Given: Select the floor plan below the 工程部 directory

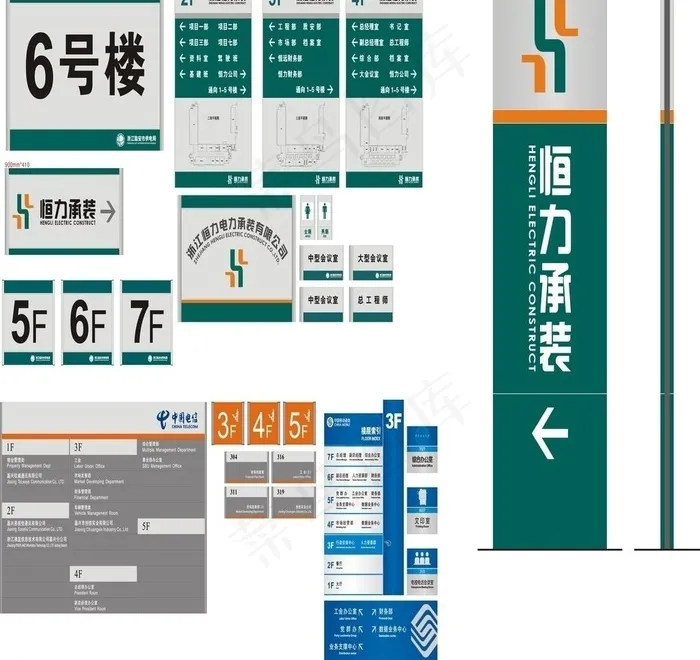Looking at the screenshot, I should pyautogui.click(x=300, y=135).
